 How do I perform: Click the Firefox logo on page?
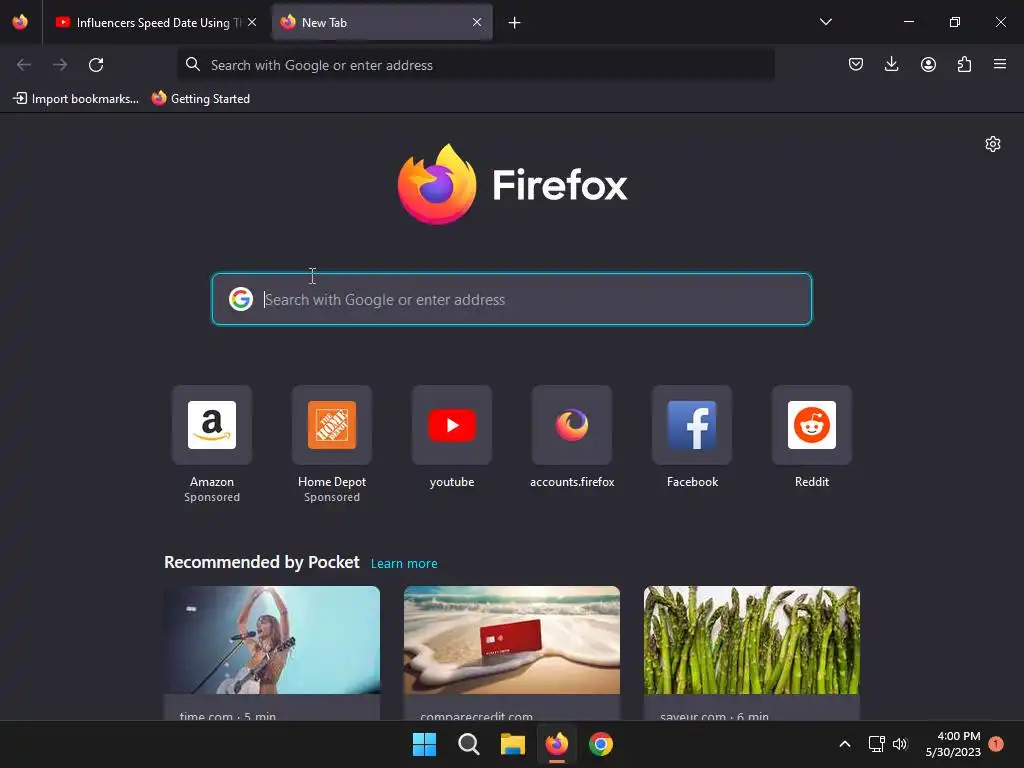(x=512, y=185)
